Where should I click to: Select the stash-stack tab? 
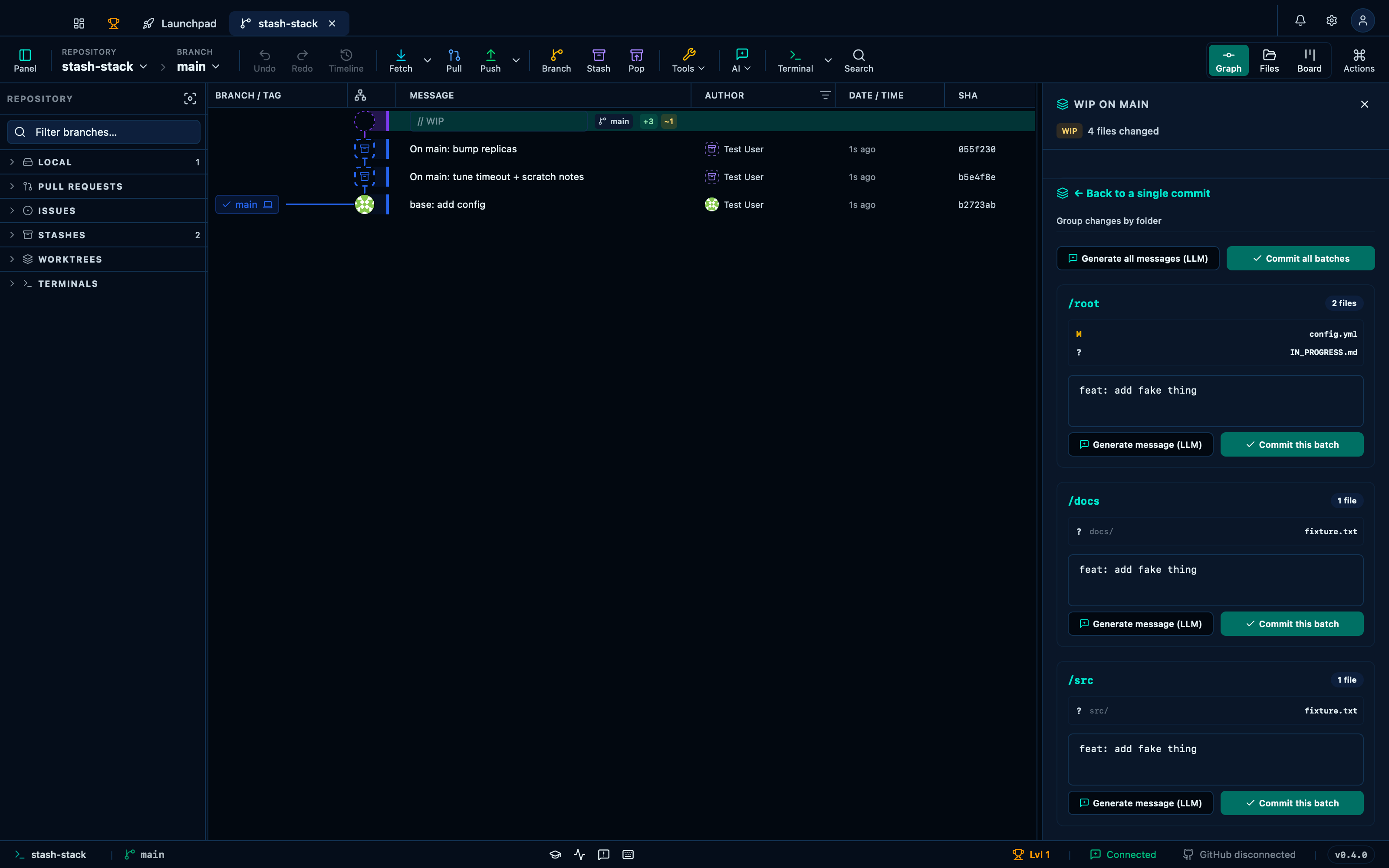coord(289,23)
